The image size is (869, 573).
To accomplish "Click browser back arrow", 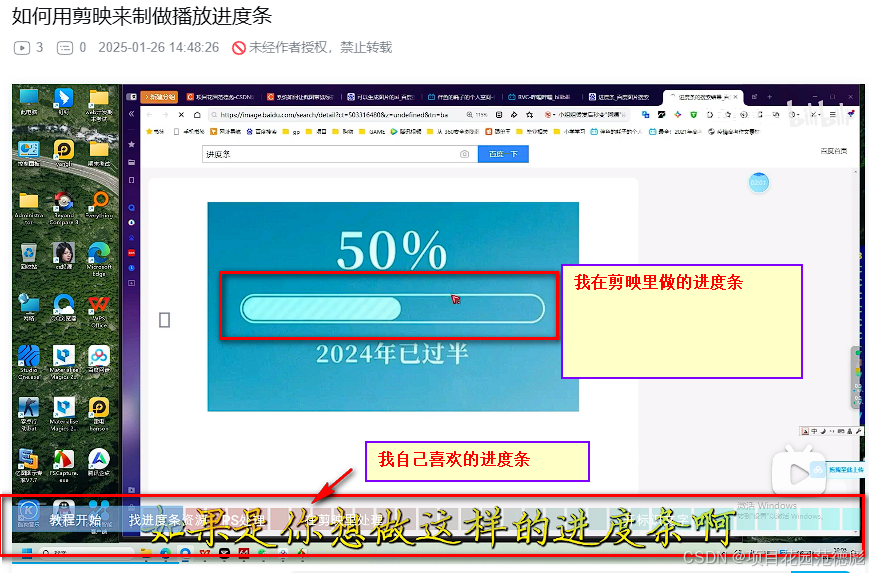I will tap(150, 115).
